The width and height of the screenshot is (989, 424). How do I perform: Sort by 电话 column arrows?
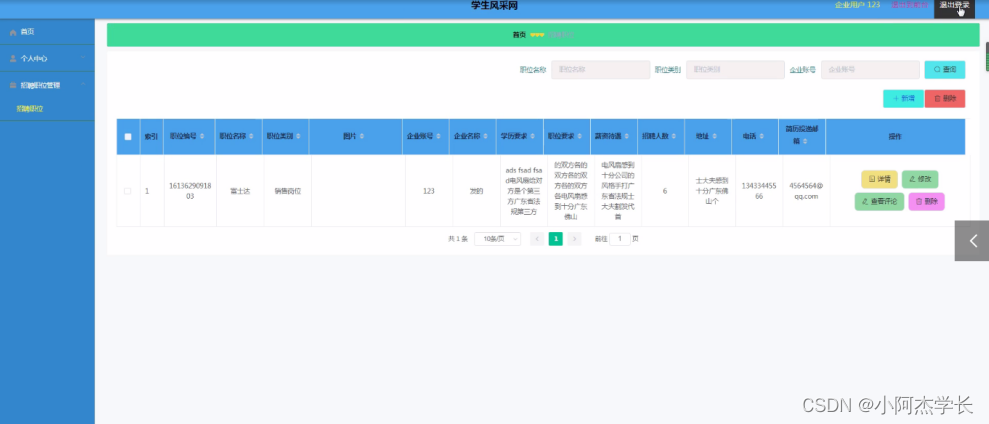click(763, 136)
